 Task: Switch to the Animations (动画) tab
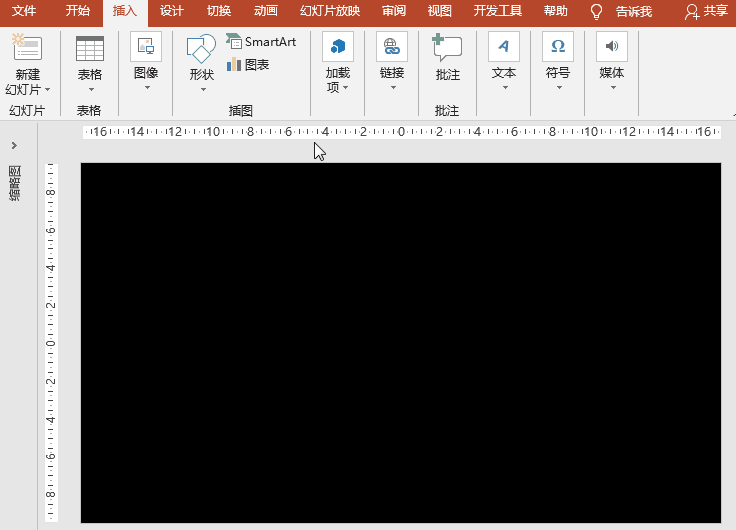(266, 11)
